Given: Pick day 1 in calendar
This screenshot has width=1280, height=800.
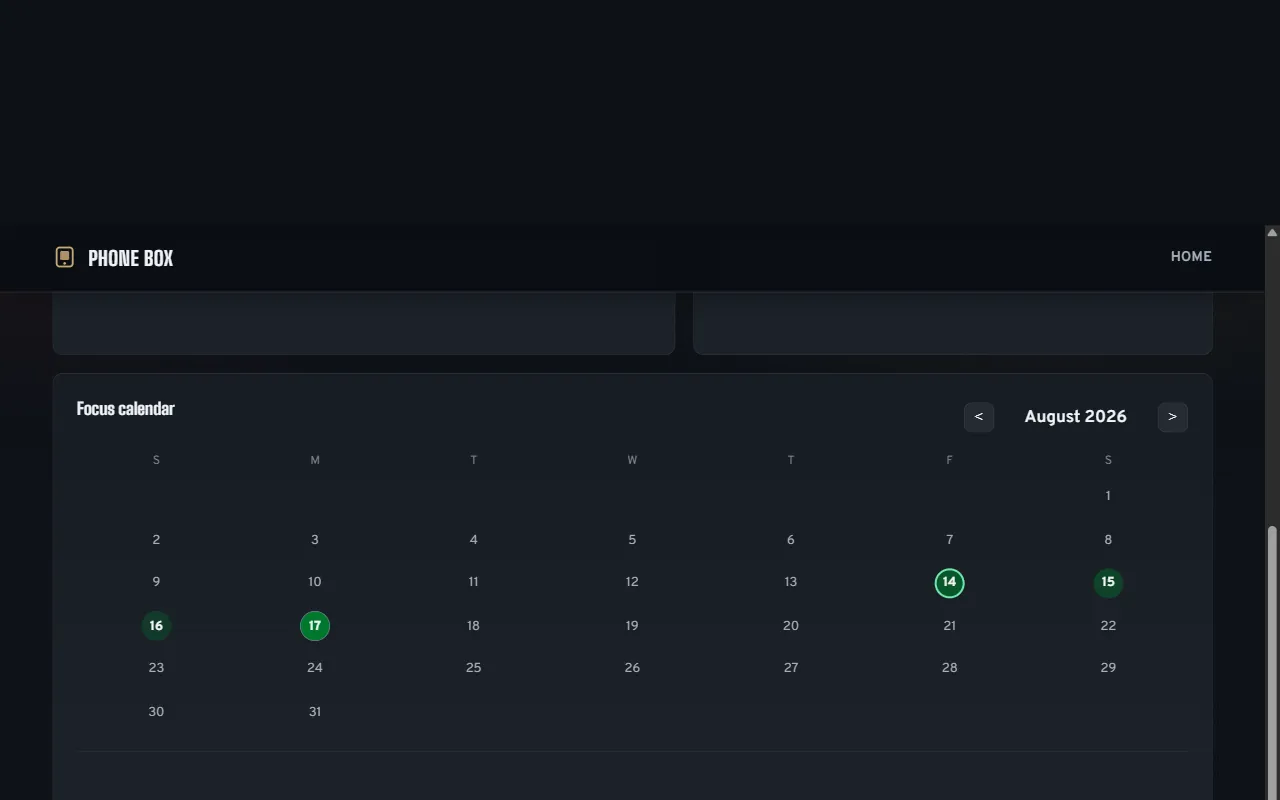Looking at the screenshot, I should (x=1108, y=496).
